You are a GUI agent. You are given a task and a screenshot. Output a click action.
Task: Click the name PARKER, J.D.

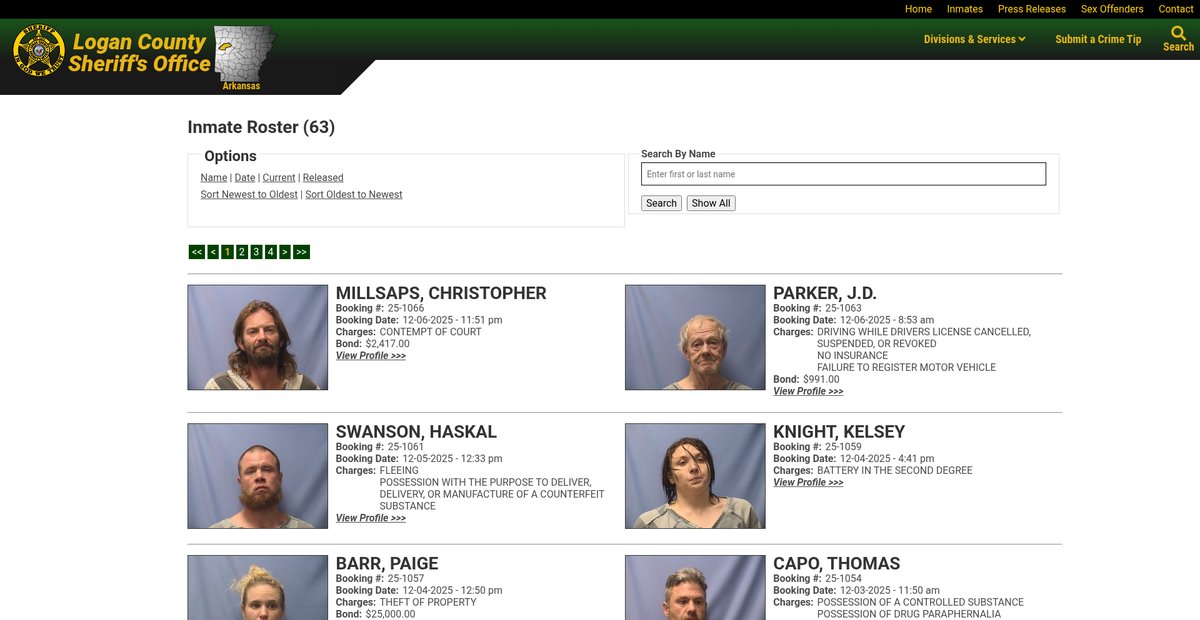(825, 293)
